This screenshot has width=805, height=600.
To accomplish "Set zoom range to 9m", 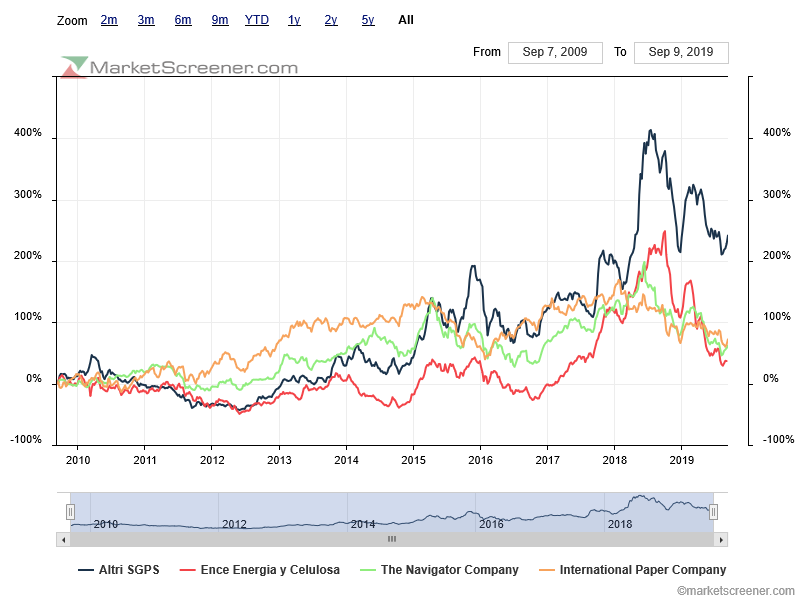I will pyautogui.click(x=220, y=20).
